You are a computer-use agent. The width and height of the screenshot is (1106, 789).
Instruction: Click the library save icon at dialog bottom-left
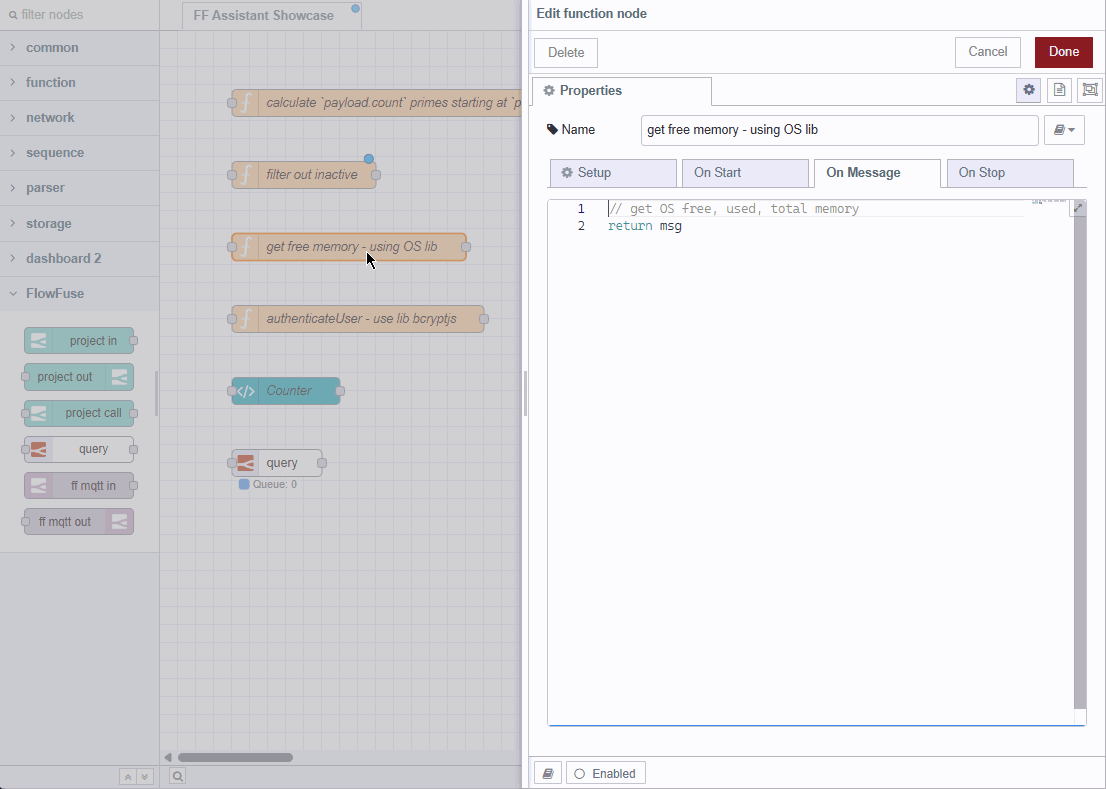(547, 772)
